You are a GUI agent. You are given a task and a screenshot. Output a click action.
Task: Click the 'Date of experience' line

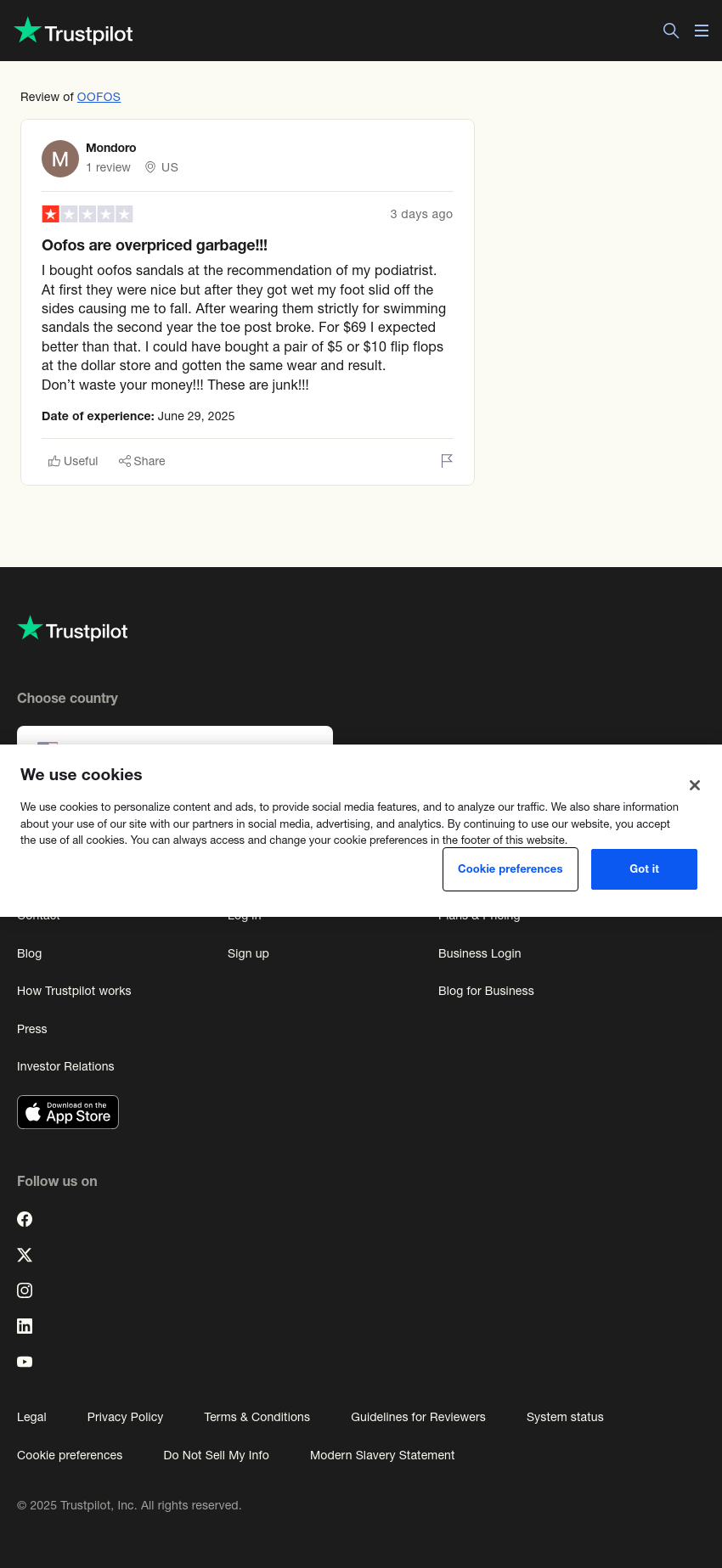138,416
